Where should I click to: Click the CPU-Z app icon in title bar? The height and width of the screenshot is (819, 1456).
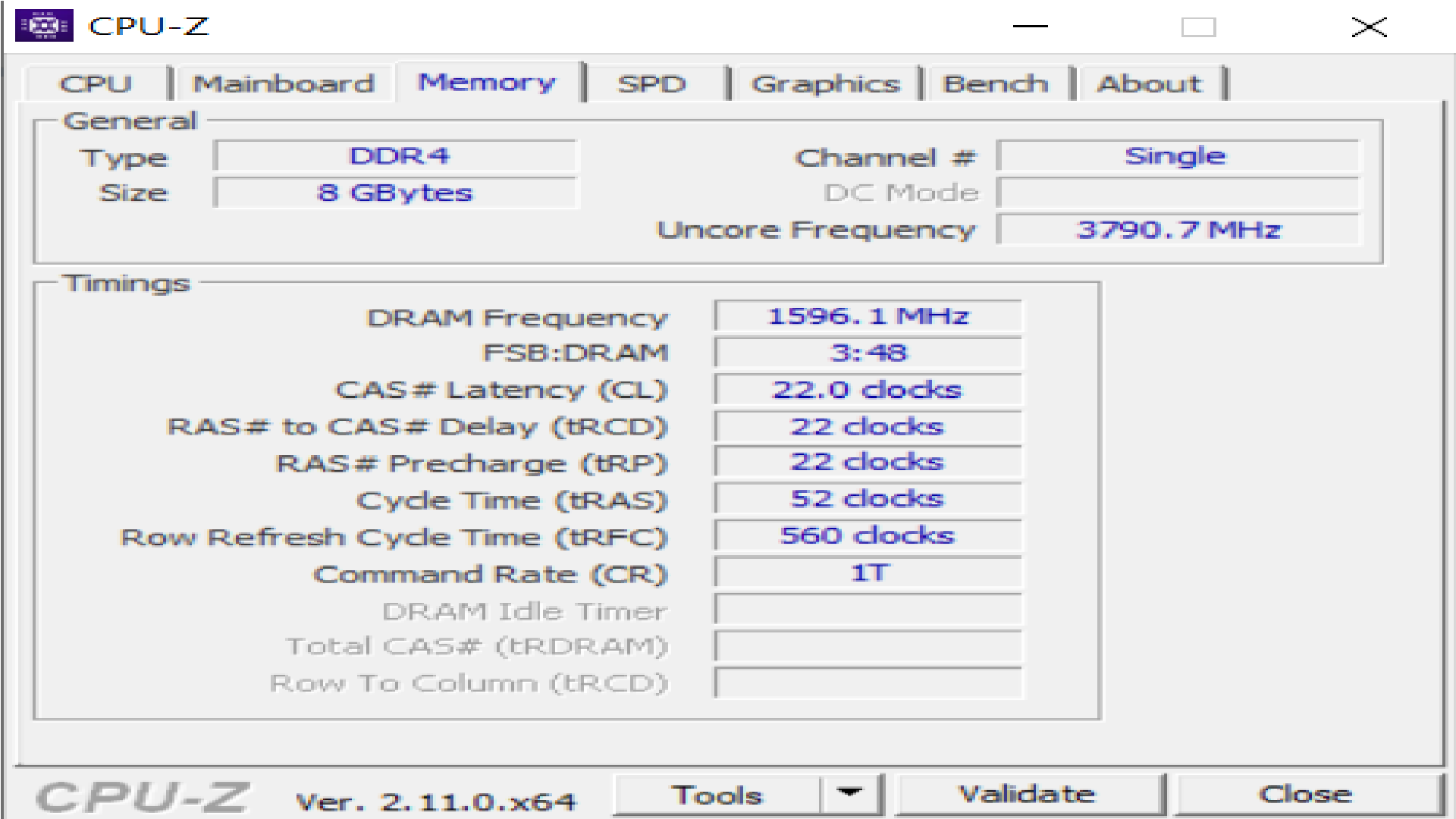[x=44, y=26]
